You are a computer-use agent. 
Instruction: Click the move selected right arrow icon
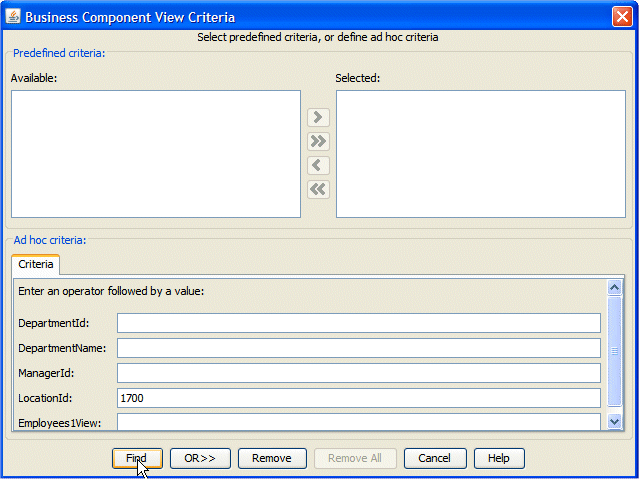[x=318, y=117]
